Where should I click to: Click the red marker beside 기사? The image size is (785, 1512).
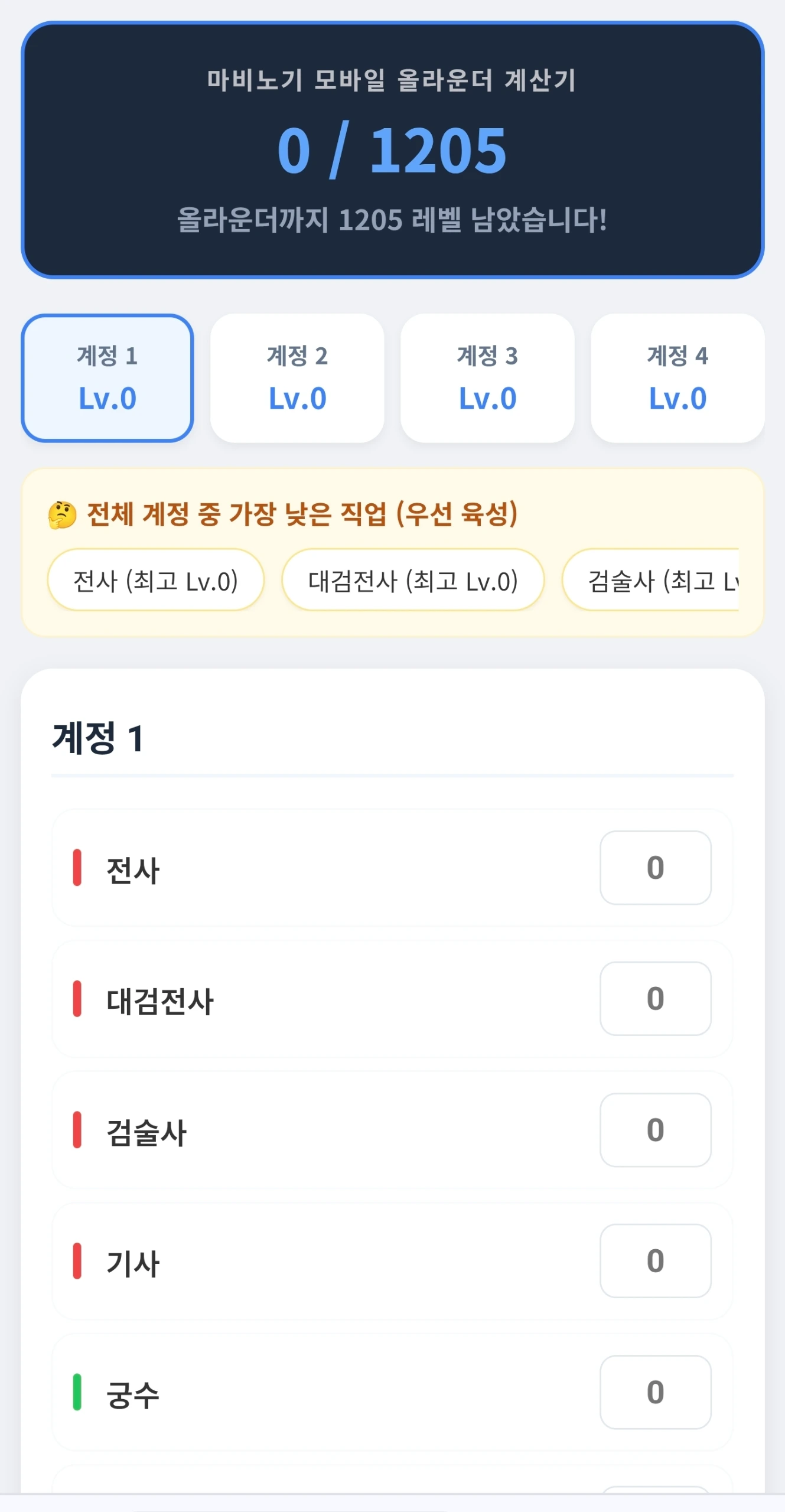tap(77, 1261)
